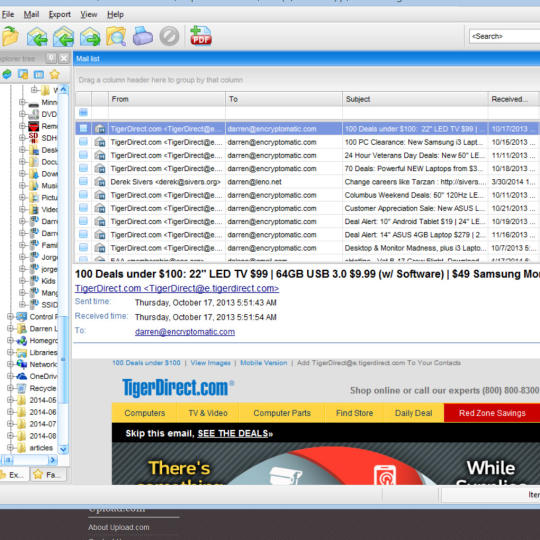The width and height of the screenshot is (540, 540).
Task: Click the Network icon in explorer tree
Action: (x=22, y=364)
